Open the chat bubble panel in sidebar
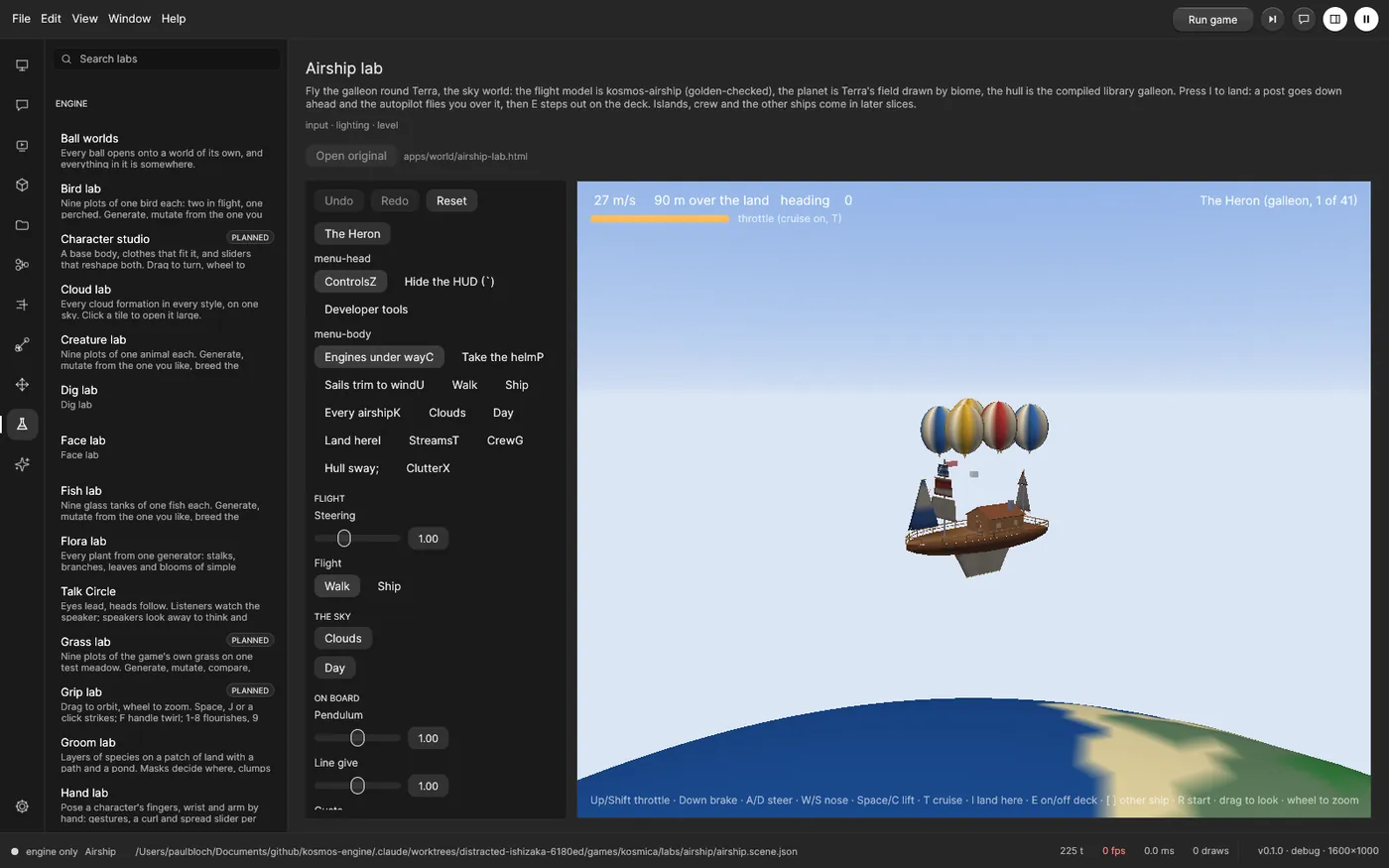 click(22, 105)
